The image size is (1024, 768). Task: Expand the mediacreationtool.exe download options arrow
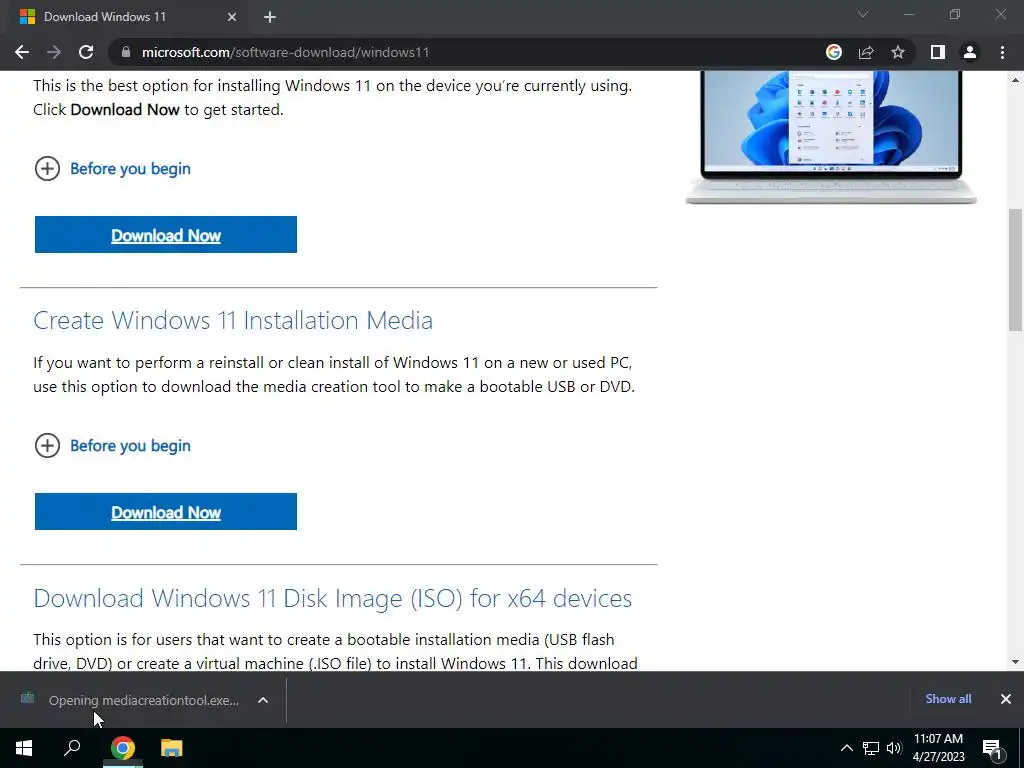[263, 700]
